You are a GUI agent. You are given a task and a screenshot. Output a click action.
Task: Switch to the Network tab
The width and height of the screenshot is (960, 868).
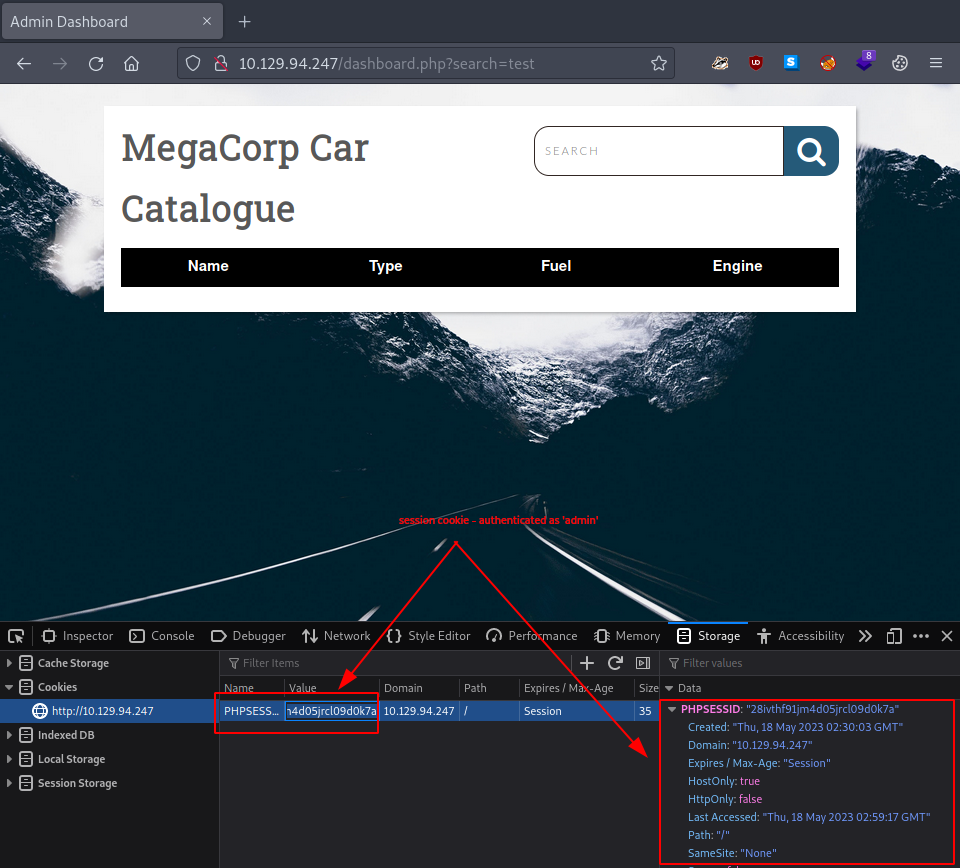pyautogui.click(x=336, y=636)
